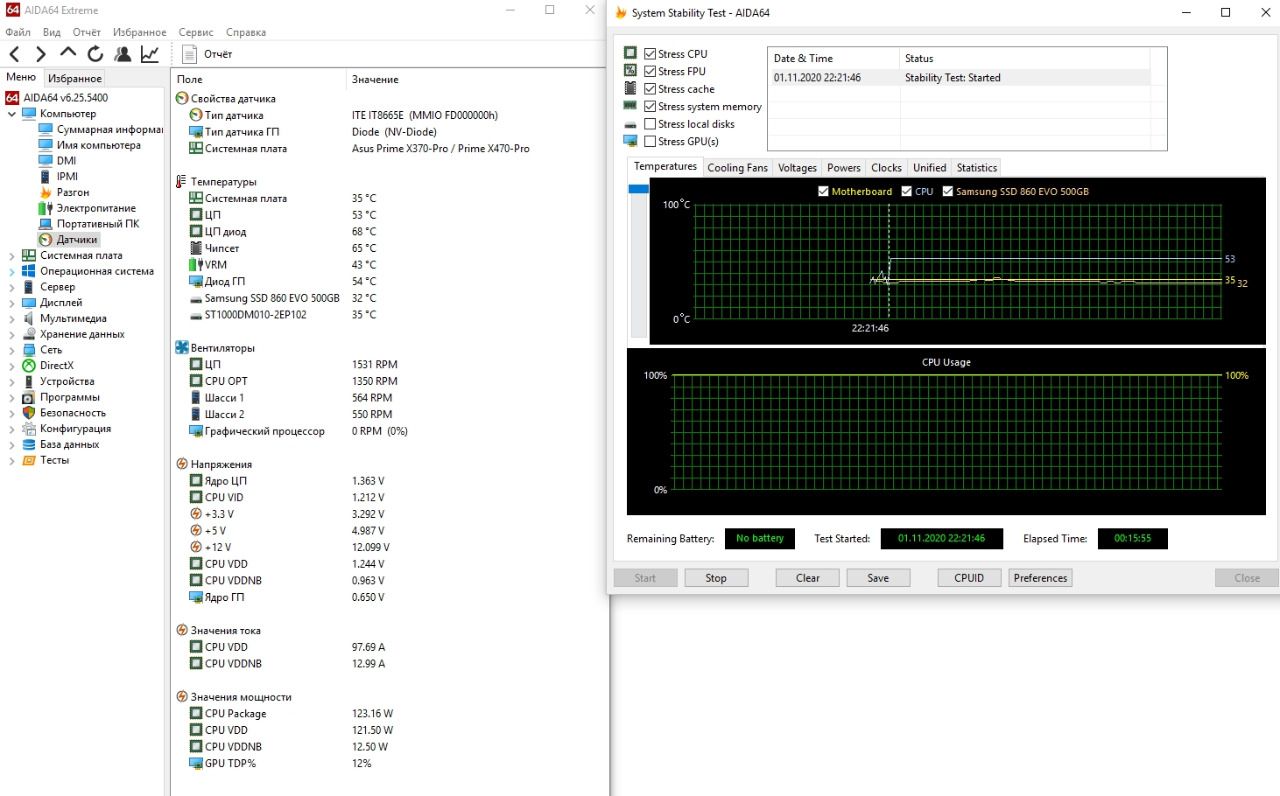1280x796 pixels.
Task: Click the blue graph scale slider
Action: (x=638, y=188)
